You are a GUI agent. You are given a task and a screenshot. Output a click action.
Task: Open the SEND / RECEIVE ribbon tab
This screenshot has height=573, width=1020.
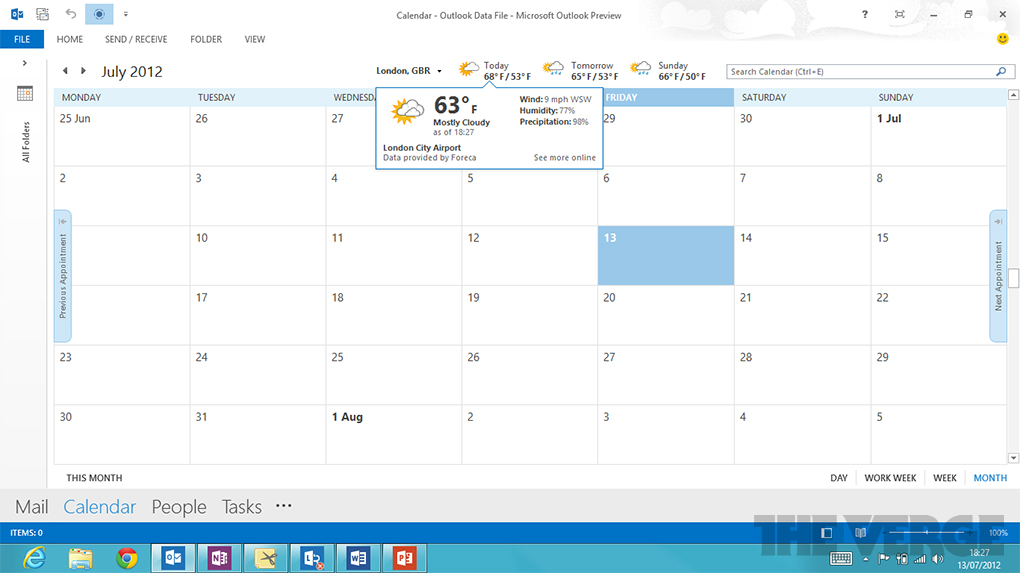pos(136,39)
